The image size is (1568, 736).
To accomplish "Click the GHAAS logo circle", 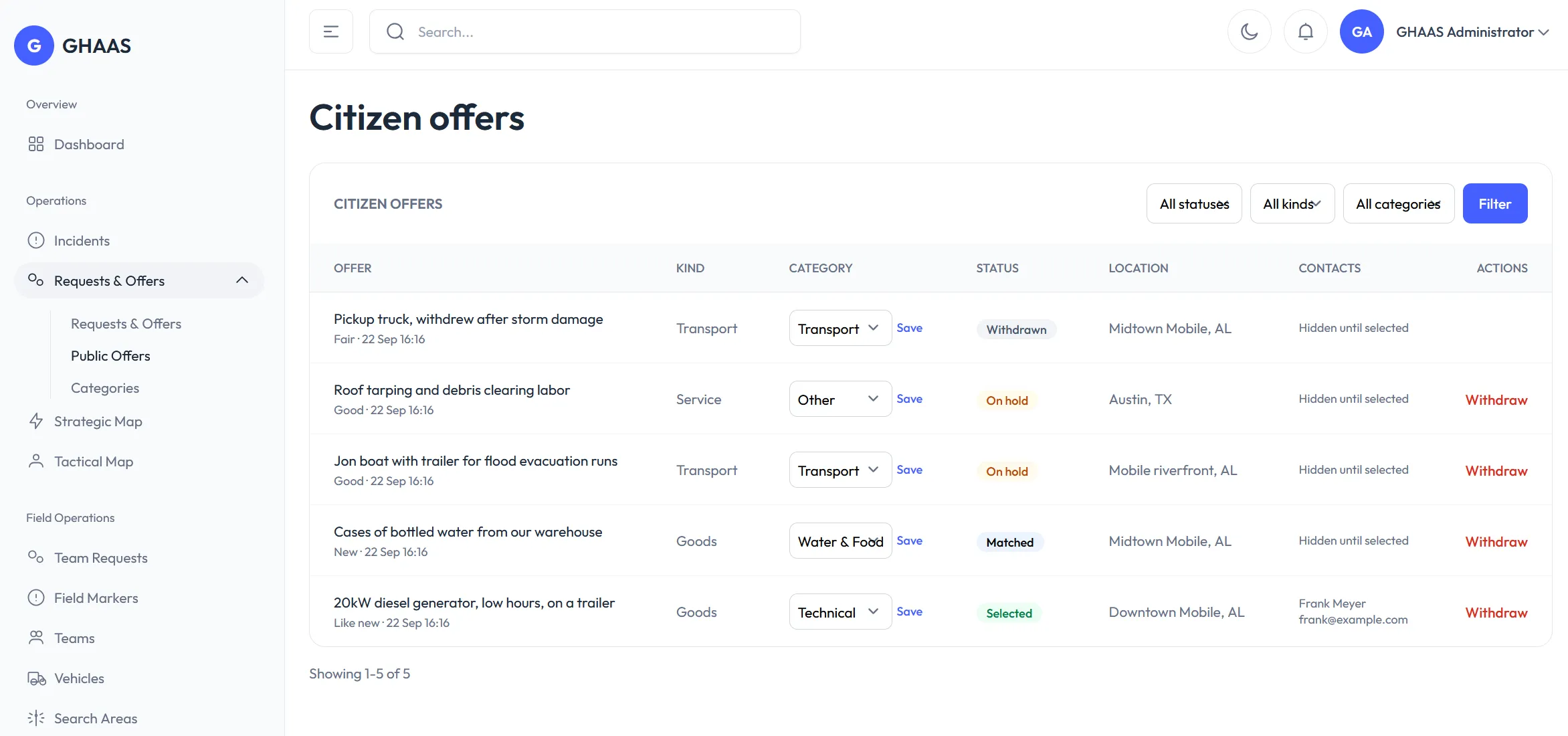I will click(34, 45).
